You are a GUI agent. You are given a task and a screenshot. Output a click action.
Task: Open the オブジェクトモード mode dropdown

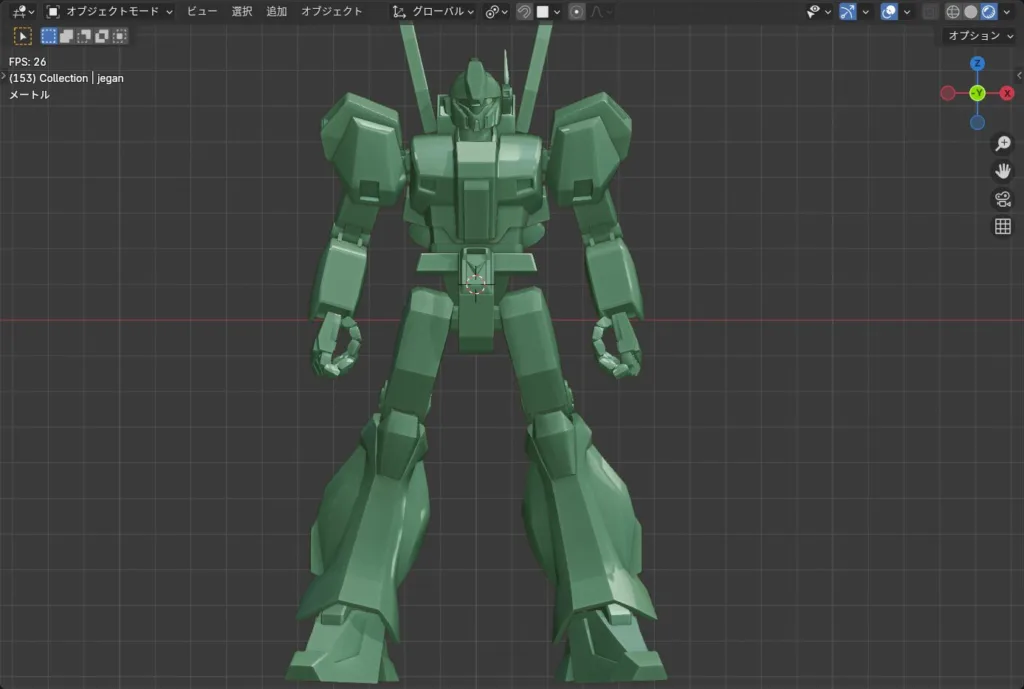110,12
